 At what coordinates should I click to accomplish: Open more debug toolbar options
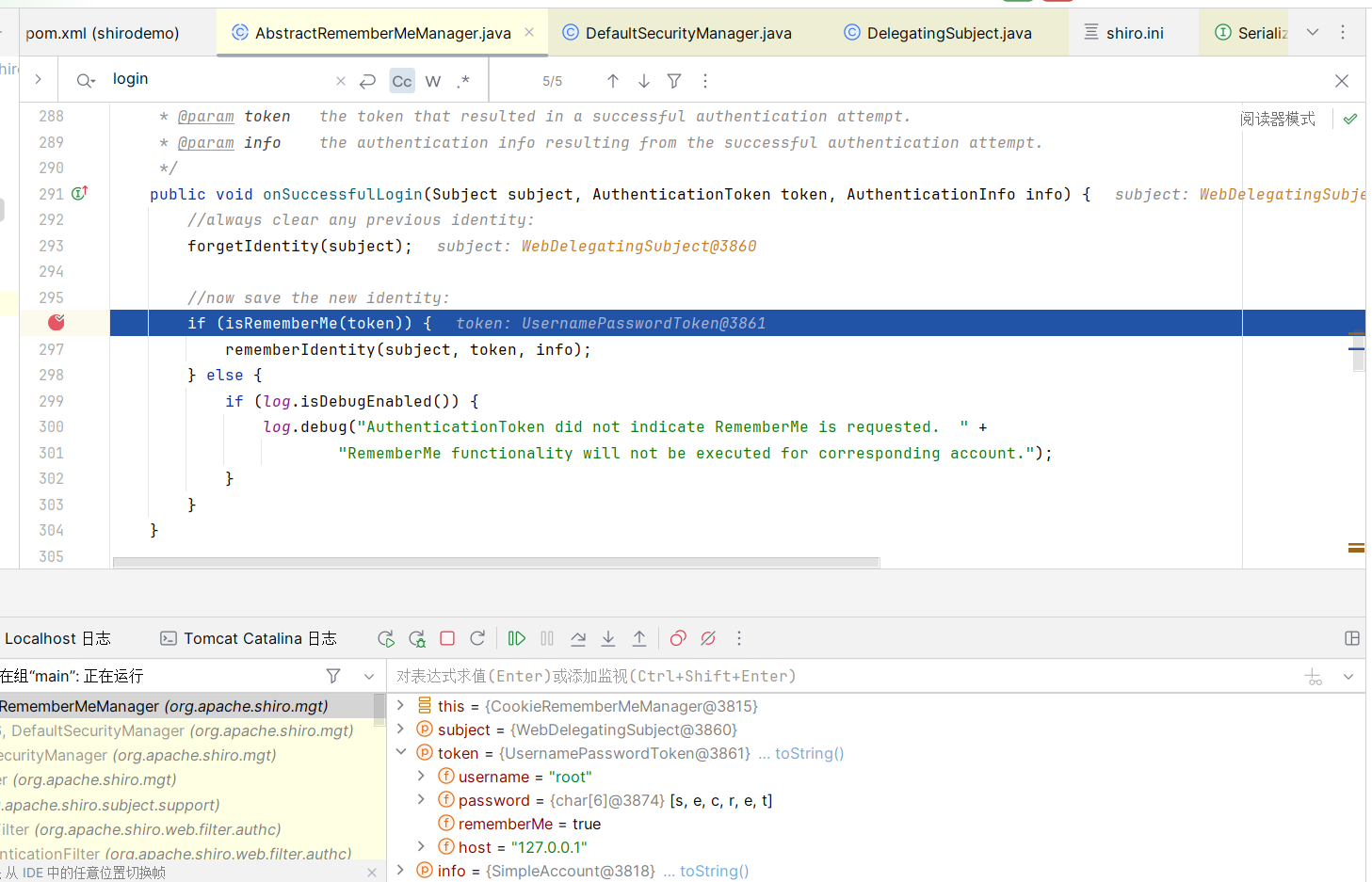739,638
